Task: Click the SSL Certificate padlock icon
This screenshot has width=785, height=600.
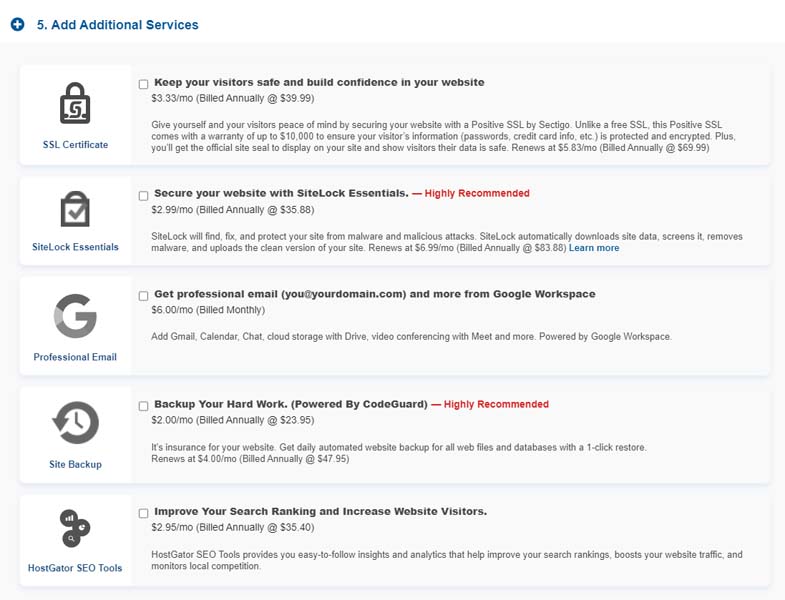Action: point(75,103)
